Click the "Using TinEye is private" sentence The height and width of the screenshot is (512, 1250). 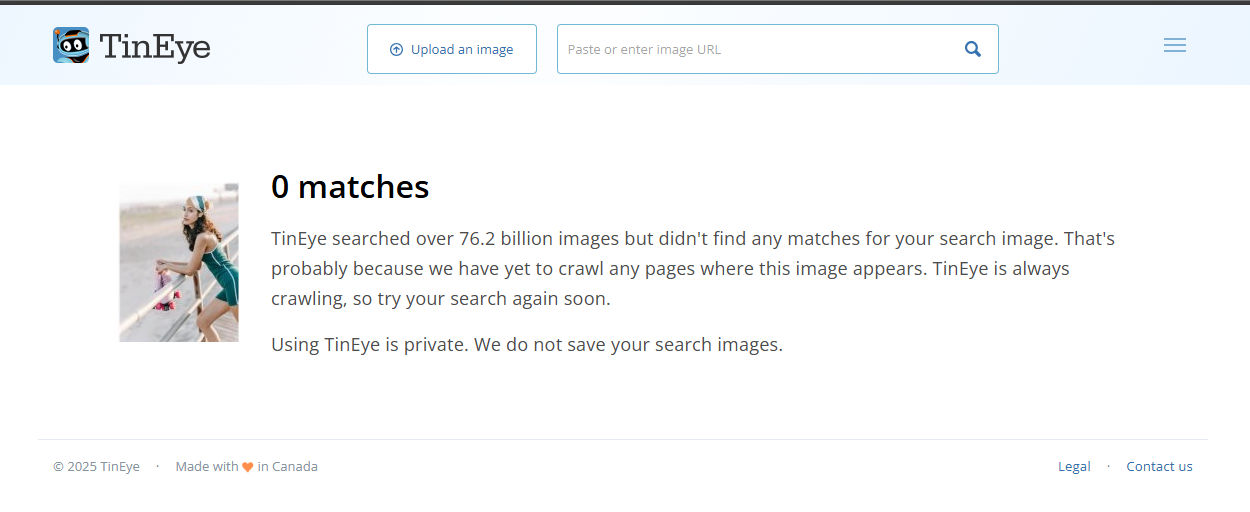click(x=369, y=345)
